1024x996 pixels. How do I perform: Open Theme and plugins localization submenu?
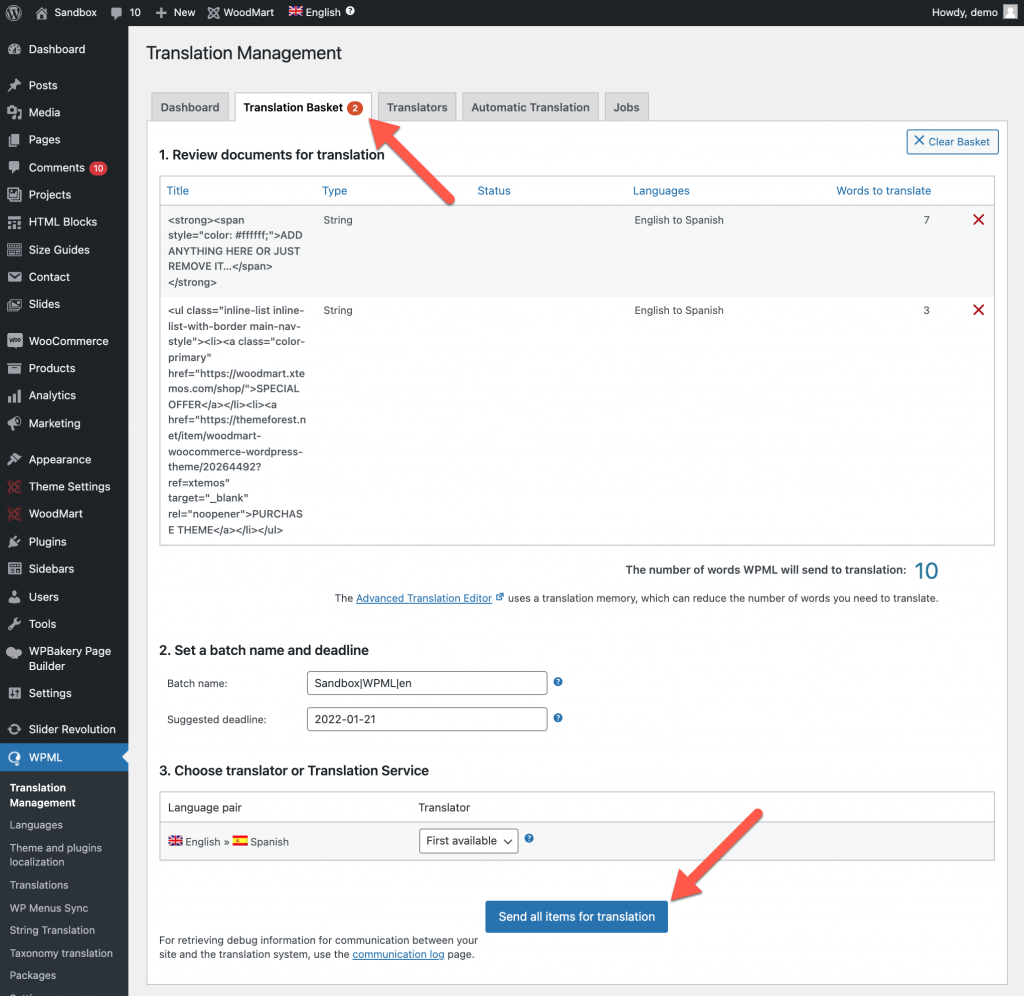pyautogui.click(x=56, y=855)
